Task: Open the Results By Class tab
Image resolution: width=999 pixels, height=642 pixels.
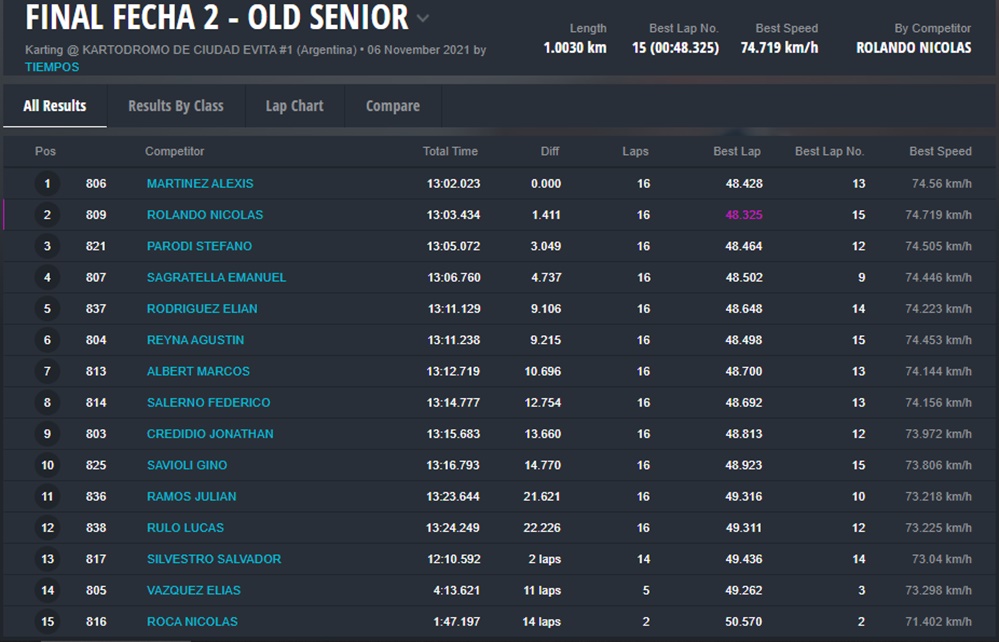Action: pos(175,106)
